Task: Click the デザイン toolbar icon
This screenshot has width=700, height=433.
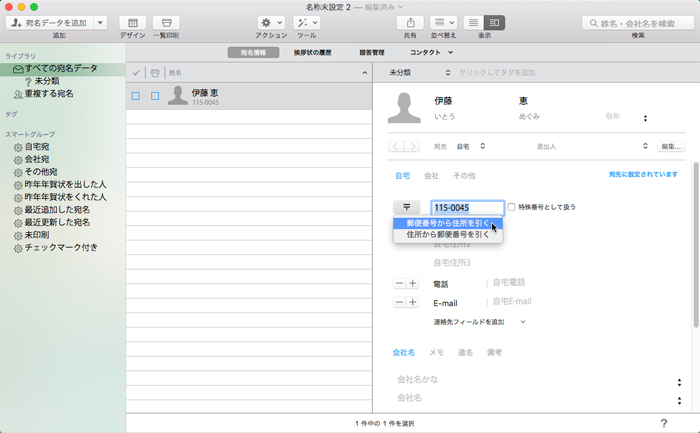Action: [x=132, y=22]
